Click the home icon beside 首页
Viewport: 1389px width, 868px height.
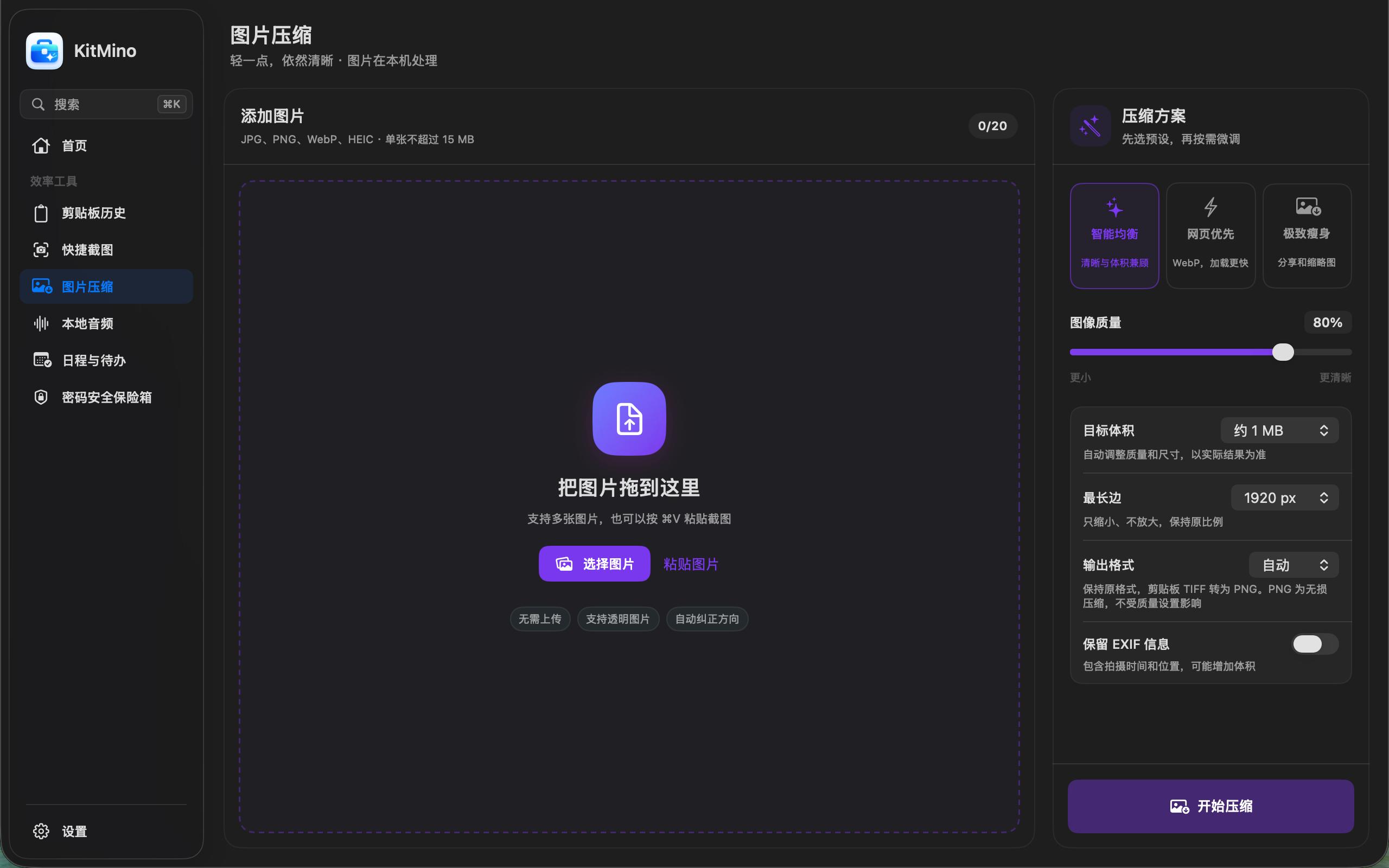41,145
